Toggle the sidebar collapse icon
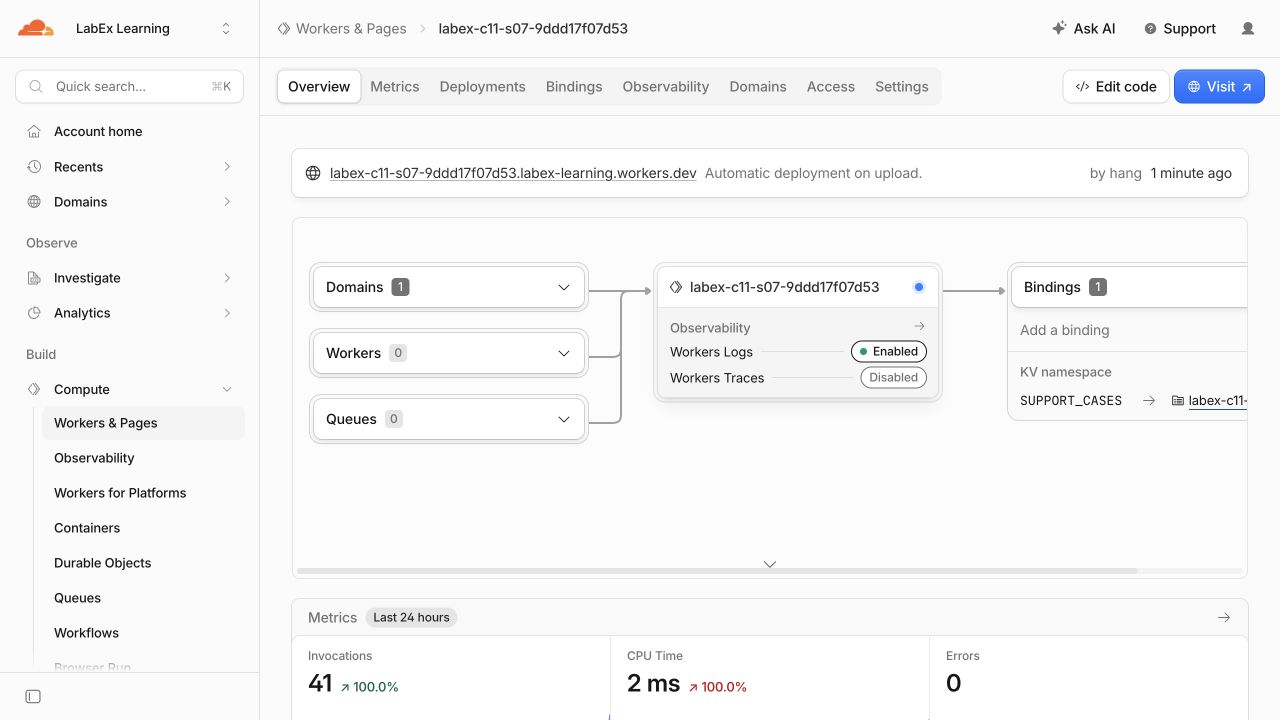The height and width of the screenshot is (720, 1280). [x=33, y=696]
